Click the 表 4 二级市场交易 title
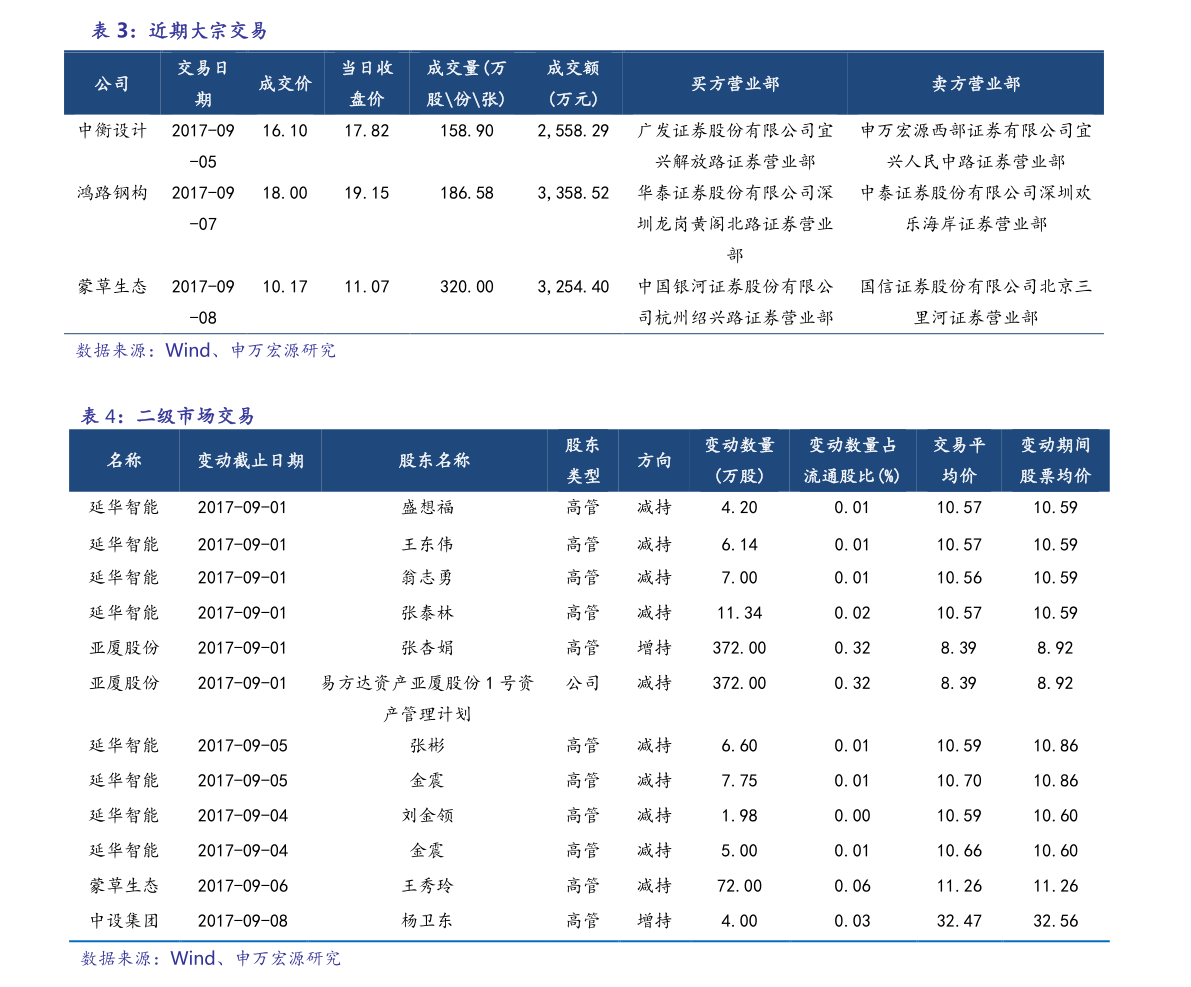1191x987 pixels. (x=168, y=417)
